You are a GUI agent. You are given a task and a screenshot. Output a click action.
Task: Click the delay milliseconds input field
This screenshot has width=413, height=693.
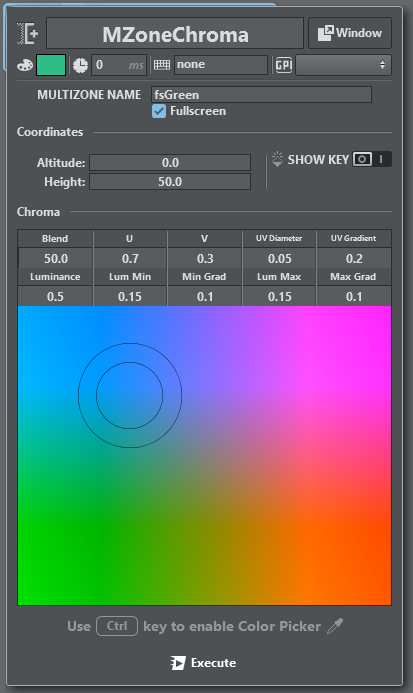pos(119,65)
